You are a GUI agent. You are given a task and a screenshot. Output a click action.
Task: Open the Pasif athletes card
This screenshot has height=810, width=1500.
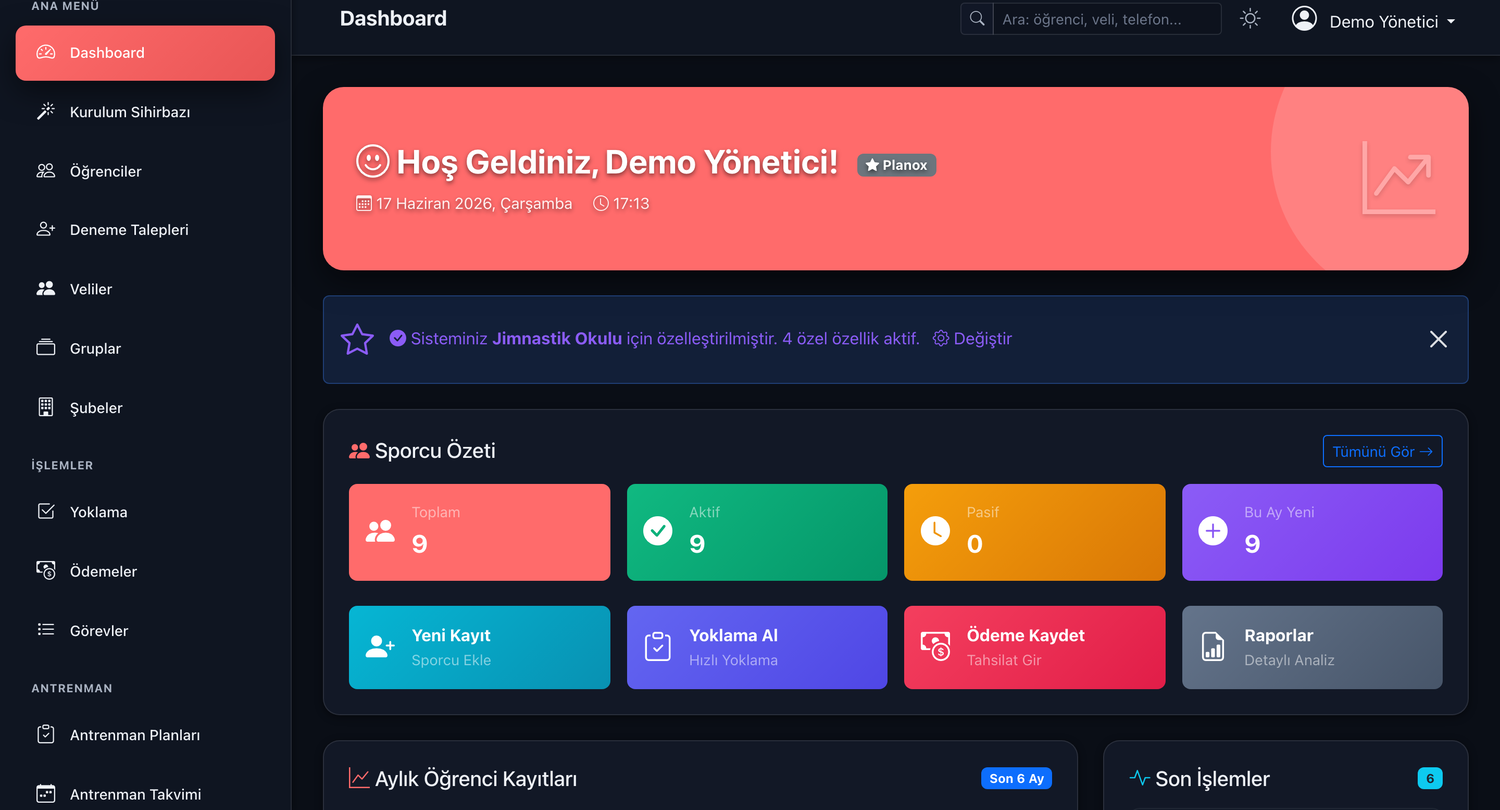[x=1034, y=532]
